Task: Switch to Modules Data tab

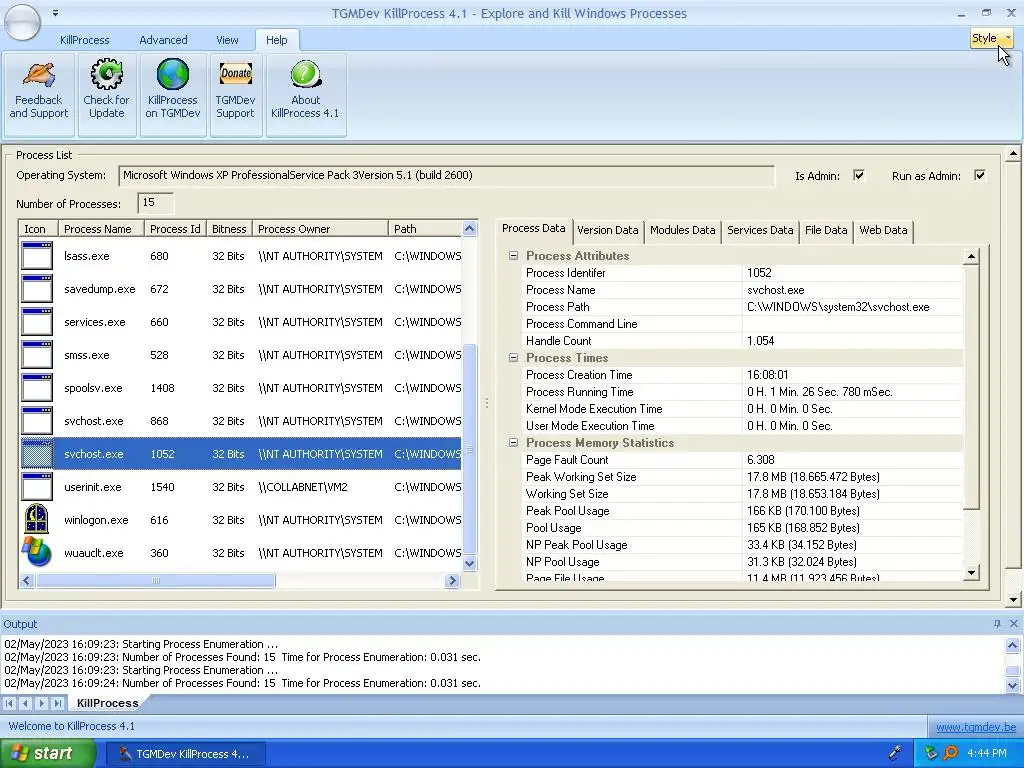Action: pos(682,230)
